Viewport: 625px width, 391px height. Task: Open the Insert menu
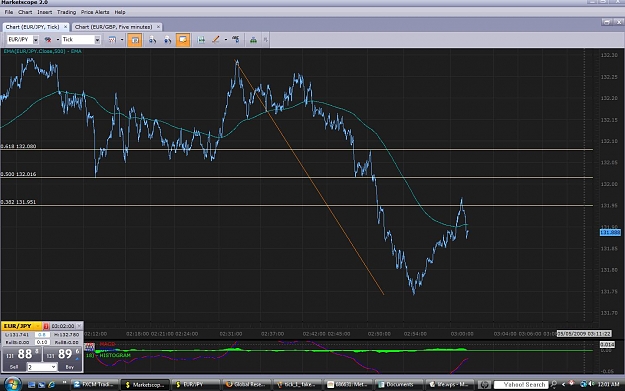45,12
